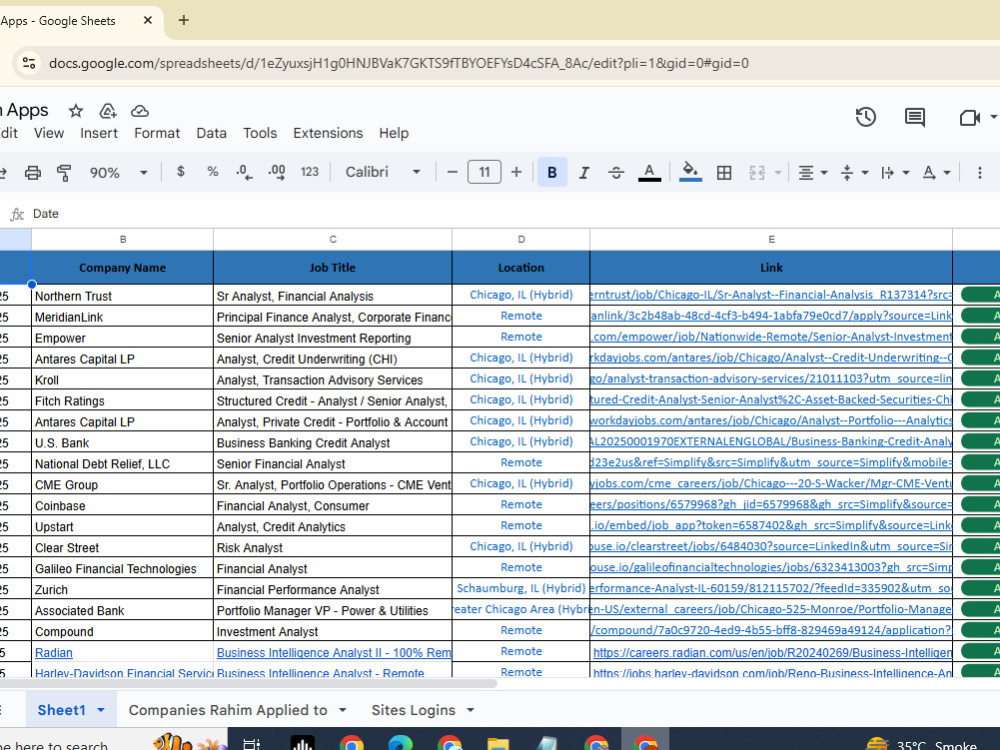The width and height of the screenshot is (1000, 750).
Task: Click the merge cells icon
Action: [x=757, y=172]
